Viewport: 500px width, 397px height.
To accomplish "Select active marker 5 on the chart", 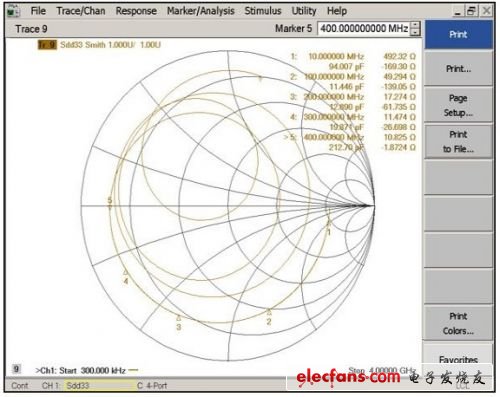I will click(110, 206).
